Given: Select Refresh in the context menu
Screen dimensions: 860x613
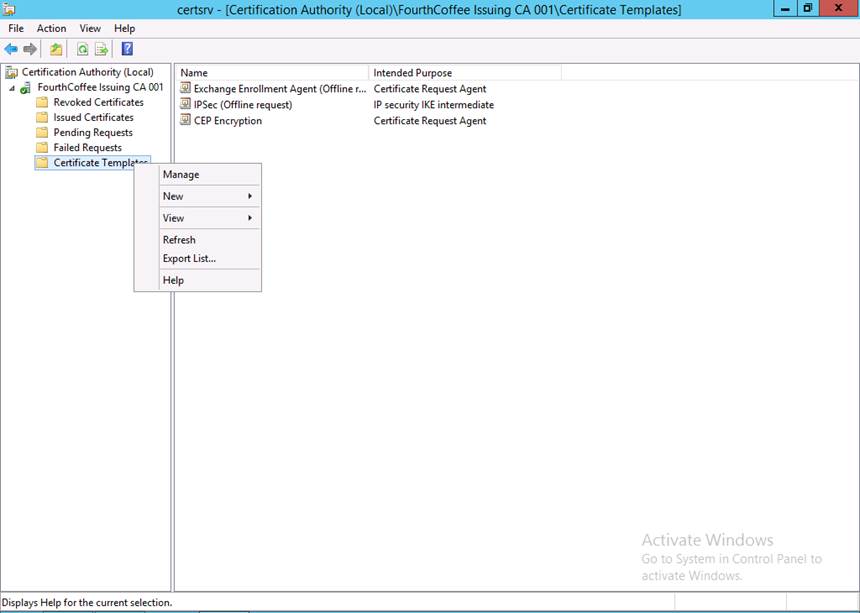Looking at the screenshot, I should coord(179,240).
